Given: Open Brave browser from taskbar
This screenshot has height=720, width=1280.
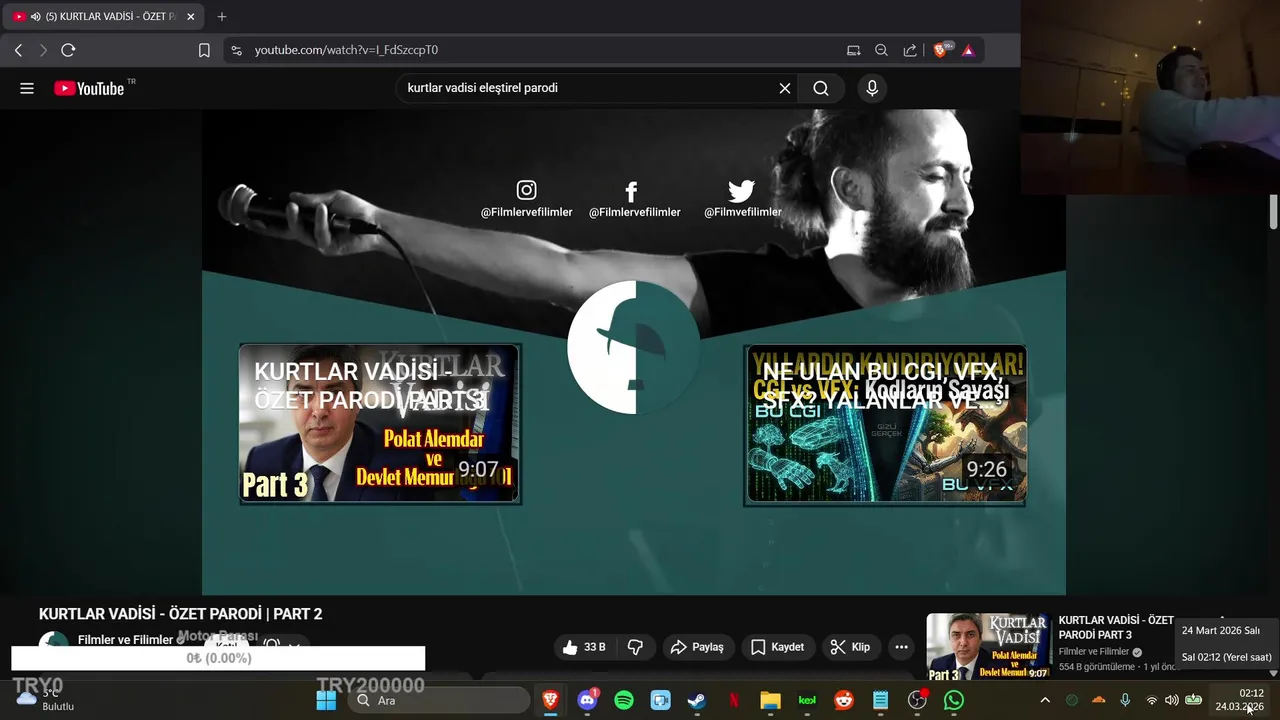Looking at the screenshot, I should [x=550, y=700].
